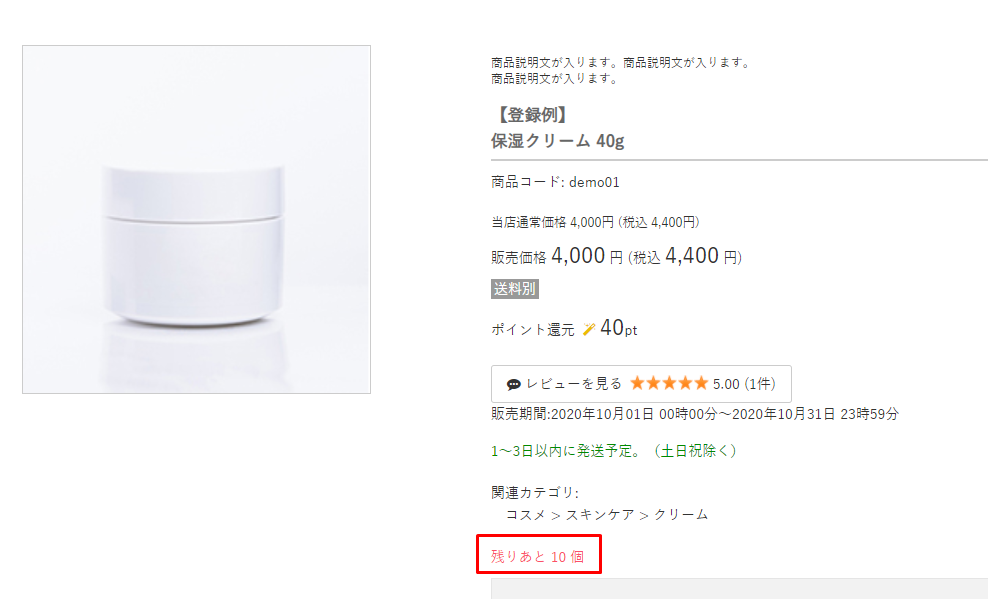Click the fifth orange rating star

click(x=701, y=383)
